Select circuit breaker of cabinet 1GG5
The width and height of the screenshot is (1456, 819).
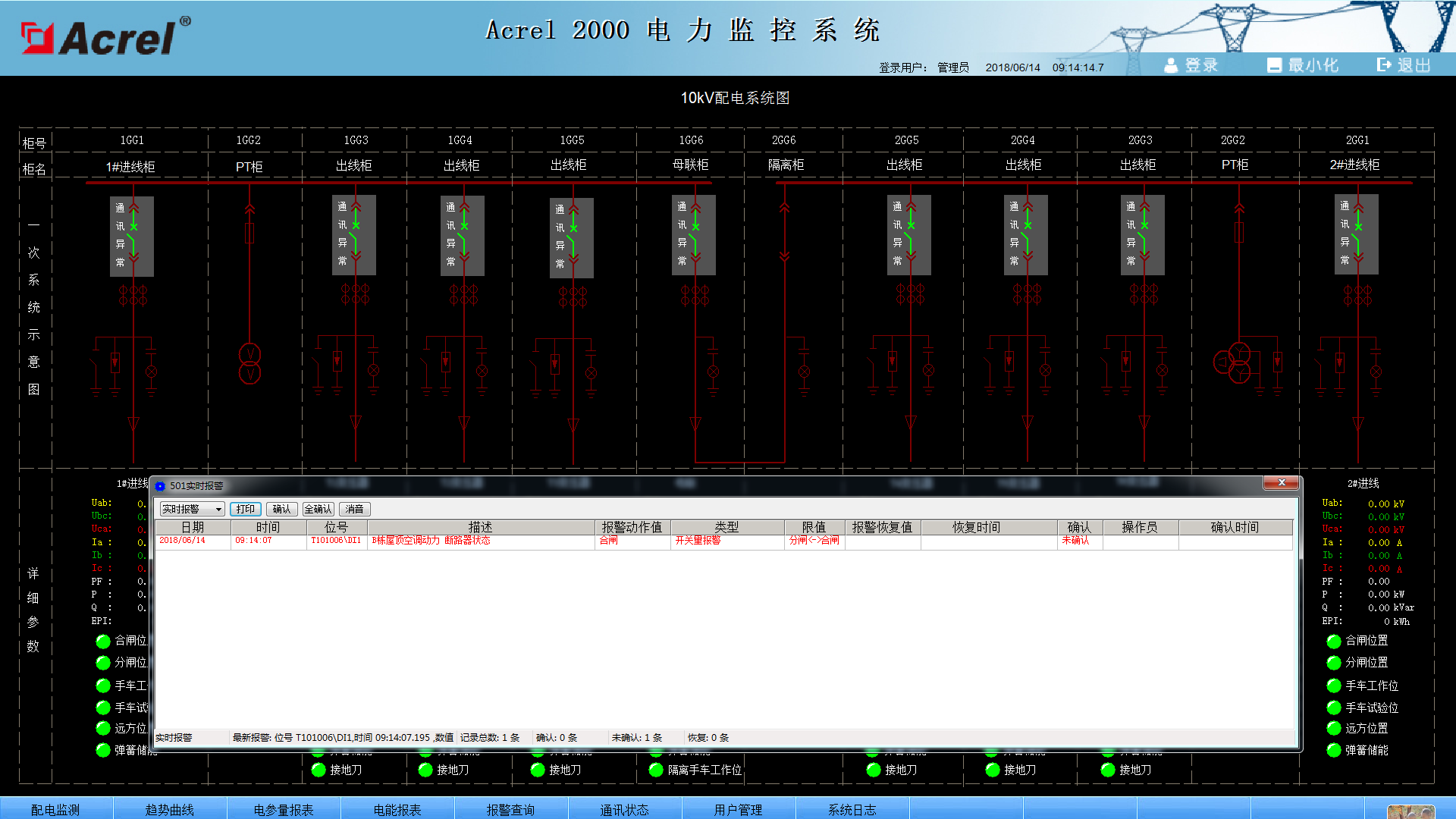point(572,238)
